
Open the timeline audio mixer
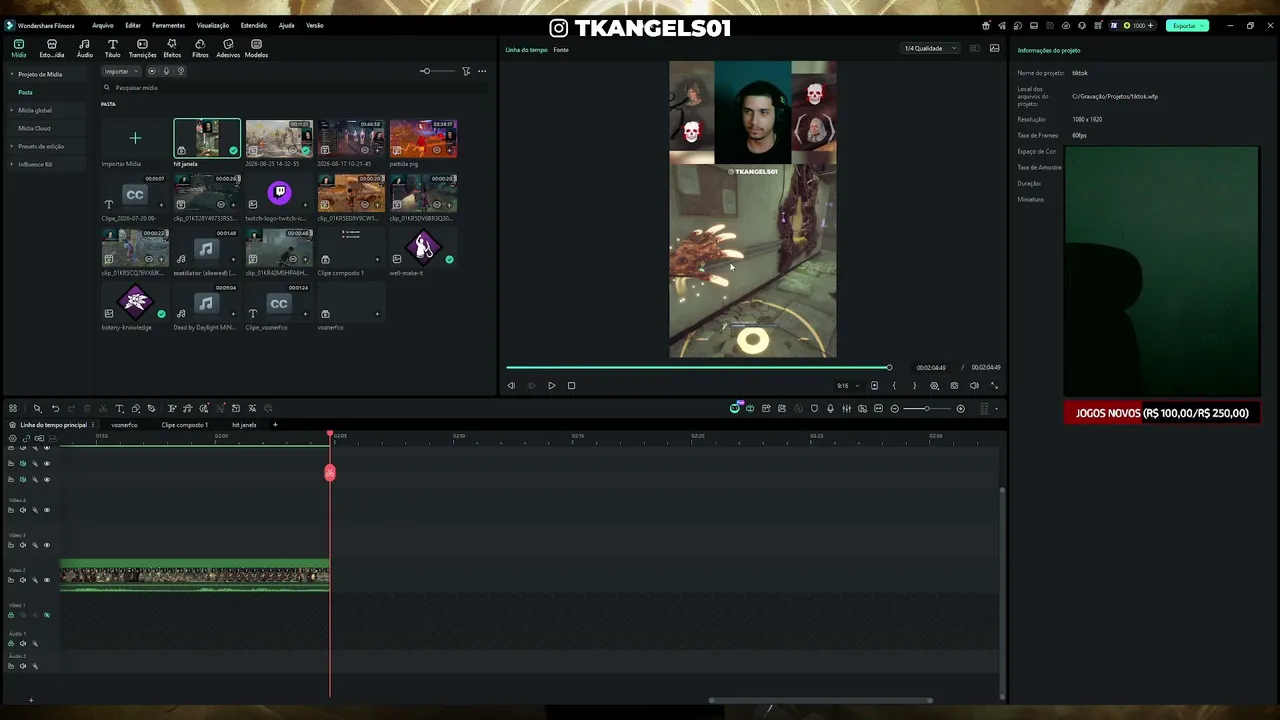[846, 408]
